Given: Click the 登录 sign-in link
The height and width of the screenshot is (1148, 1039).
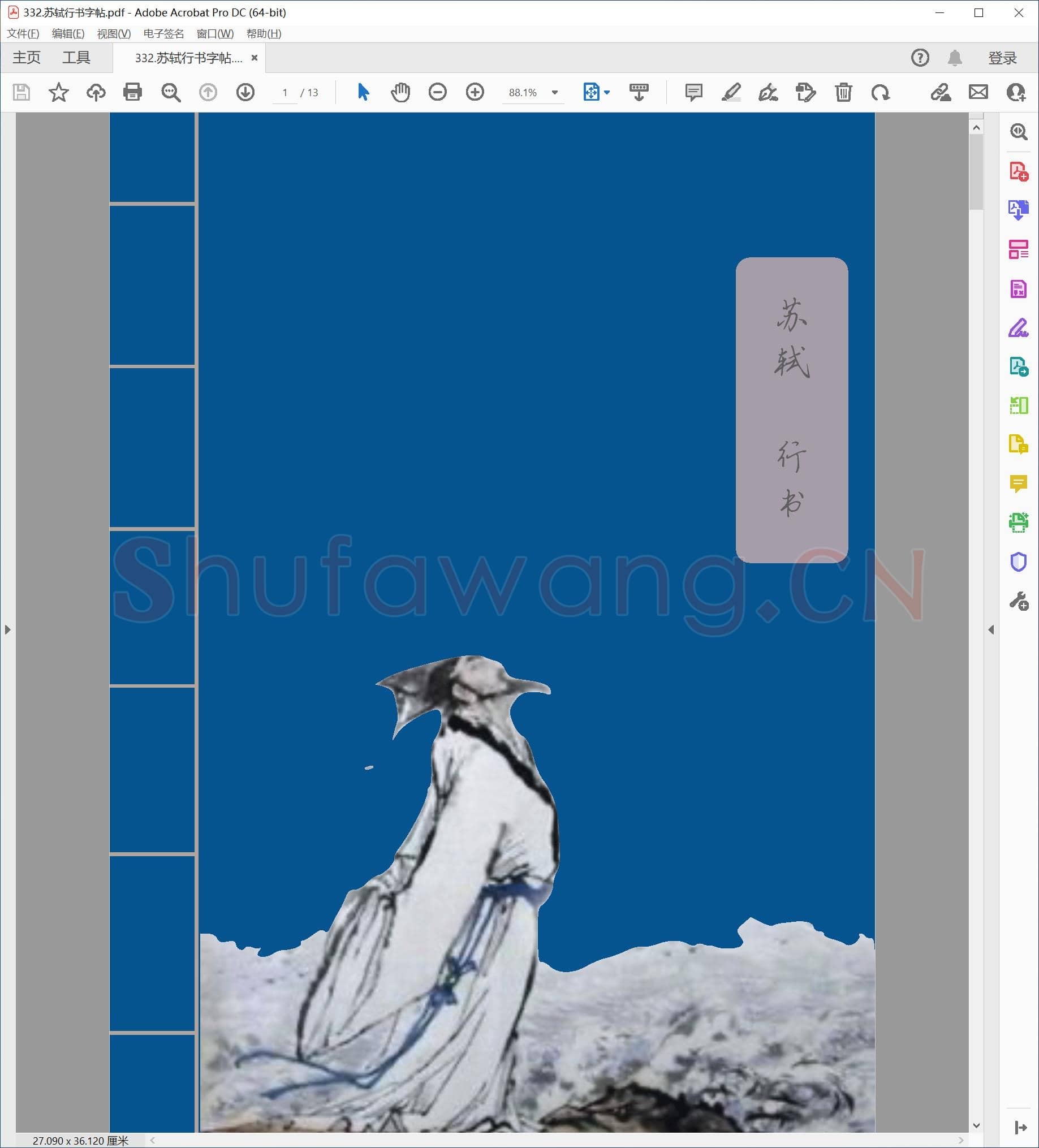Looking at the screenshot, I should click(1002, 57).
